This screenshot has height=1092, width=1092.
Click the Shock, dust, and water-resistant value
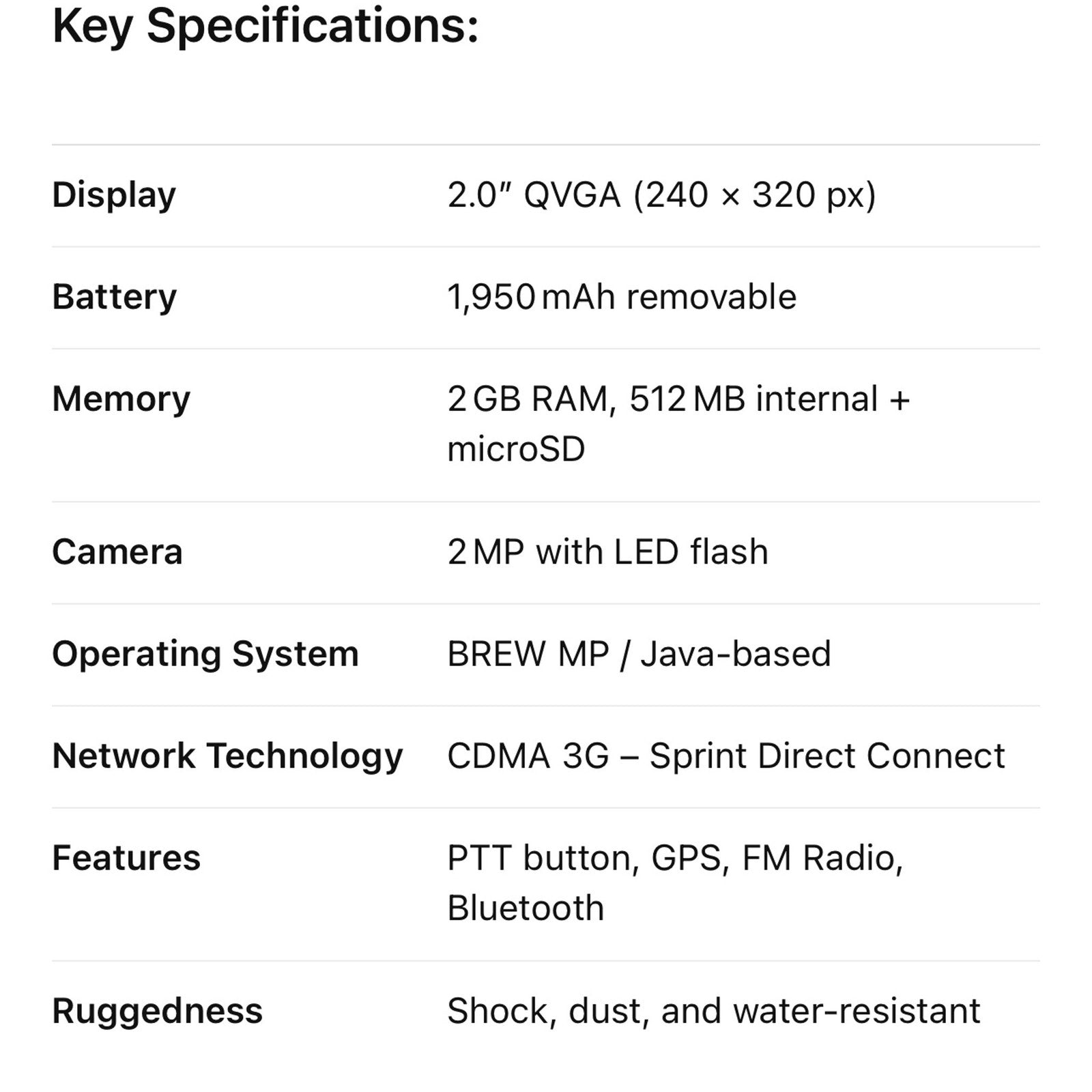pos(713,1011)
